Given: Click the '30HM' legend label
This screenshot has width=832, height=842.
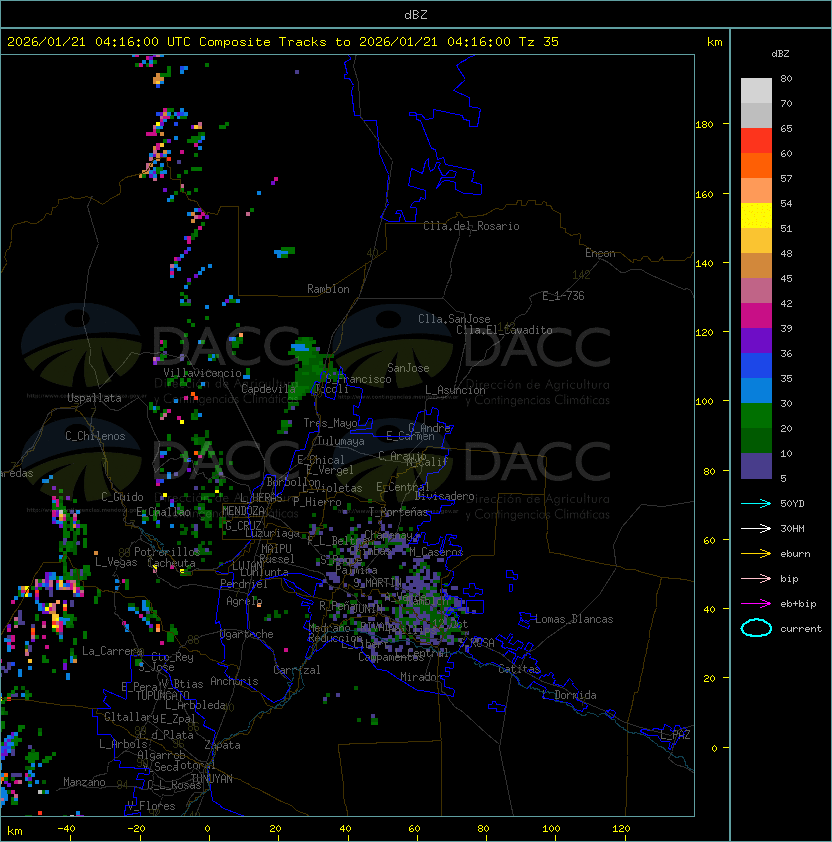Looking at the screenshot, I should click(x=792, y=529).
